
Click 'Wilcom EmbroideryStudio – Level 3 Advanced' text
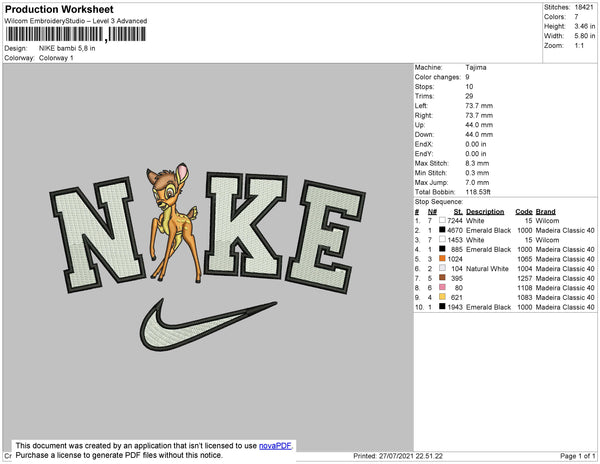(76, 21)
